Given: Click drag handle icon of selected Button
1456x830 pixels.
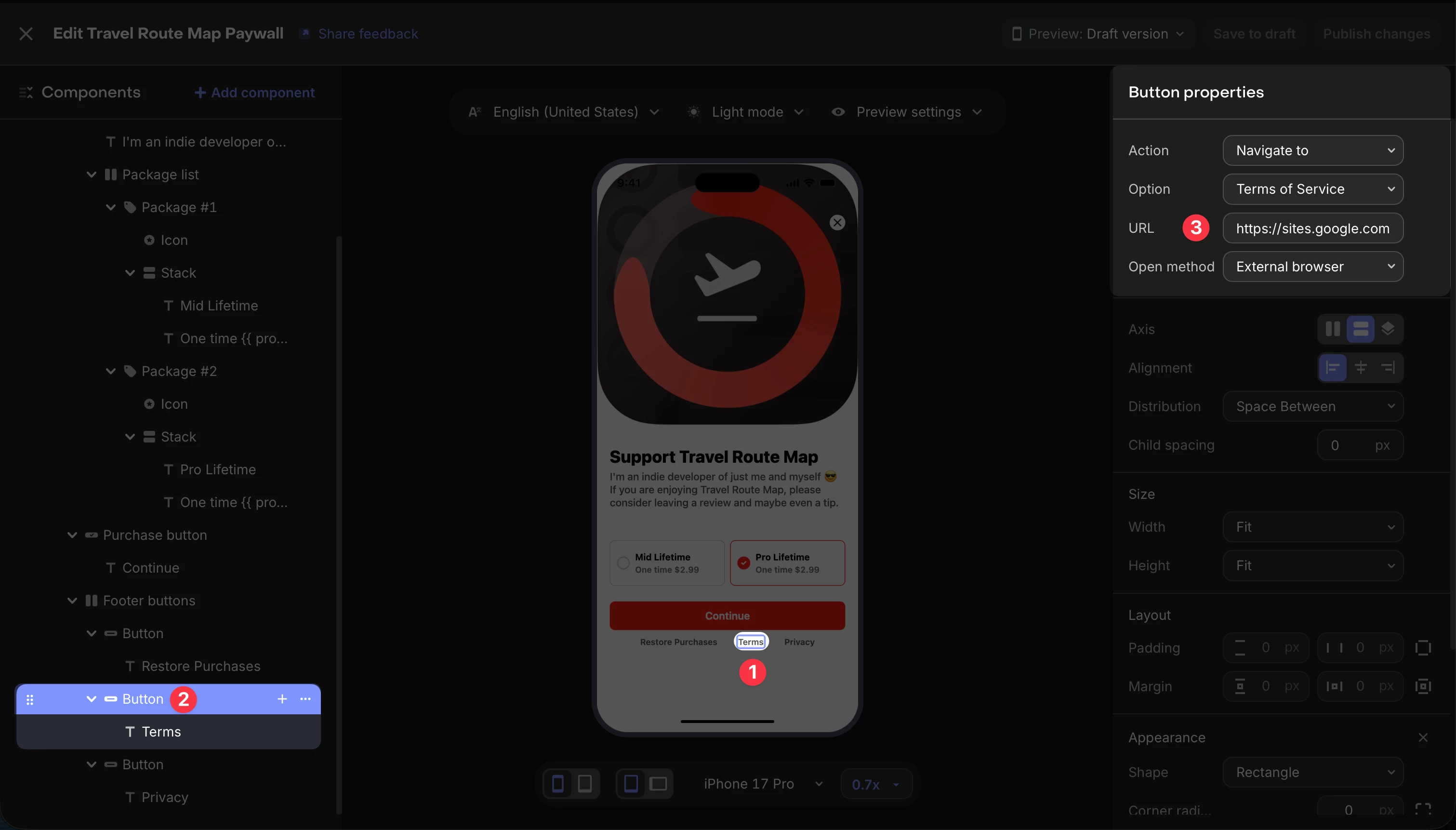Looking at the screenshot, I should point(29,699).
